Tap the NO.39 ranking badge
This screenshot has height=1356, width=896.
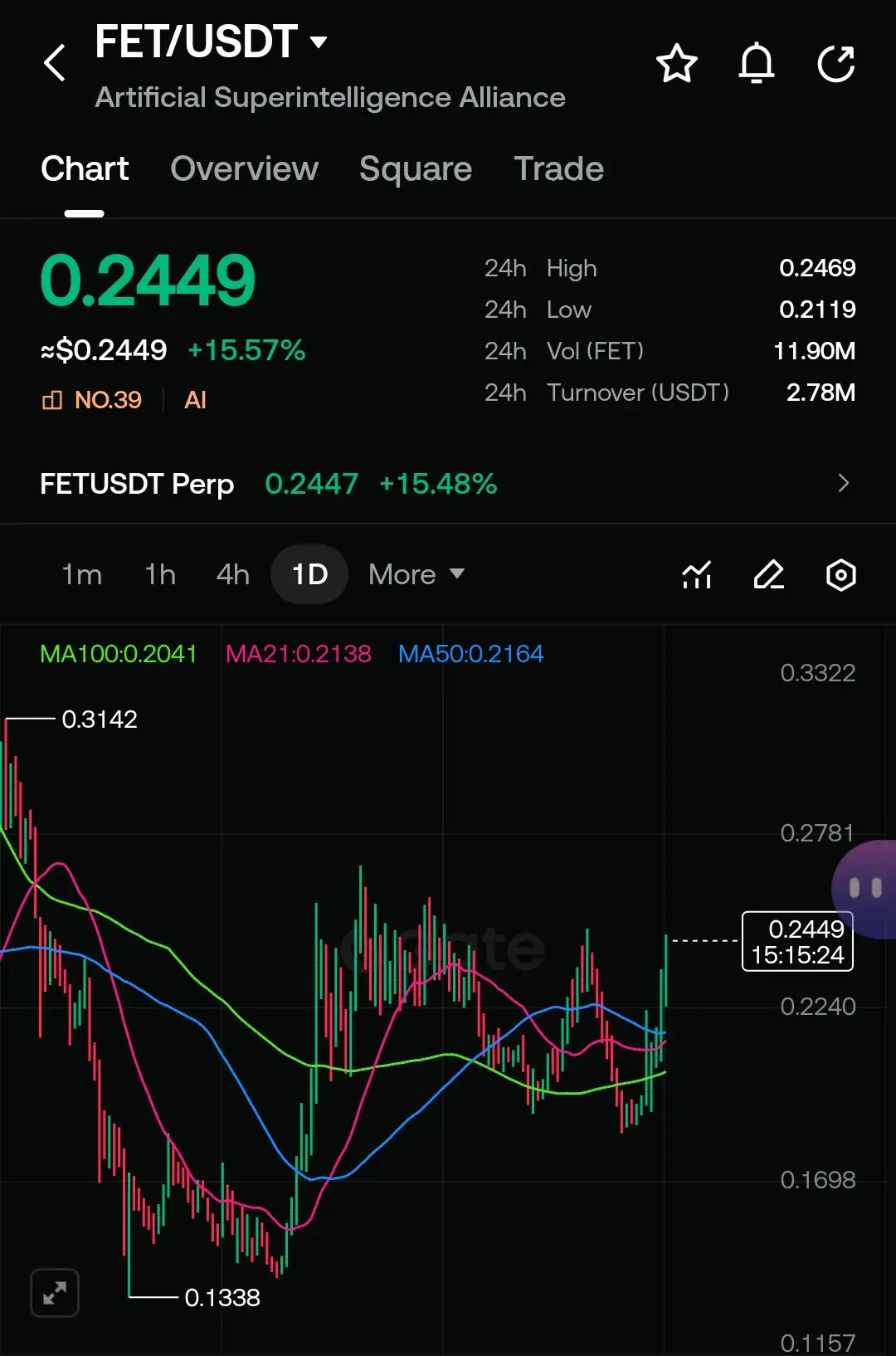(92, 400)
